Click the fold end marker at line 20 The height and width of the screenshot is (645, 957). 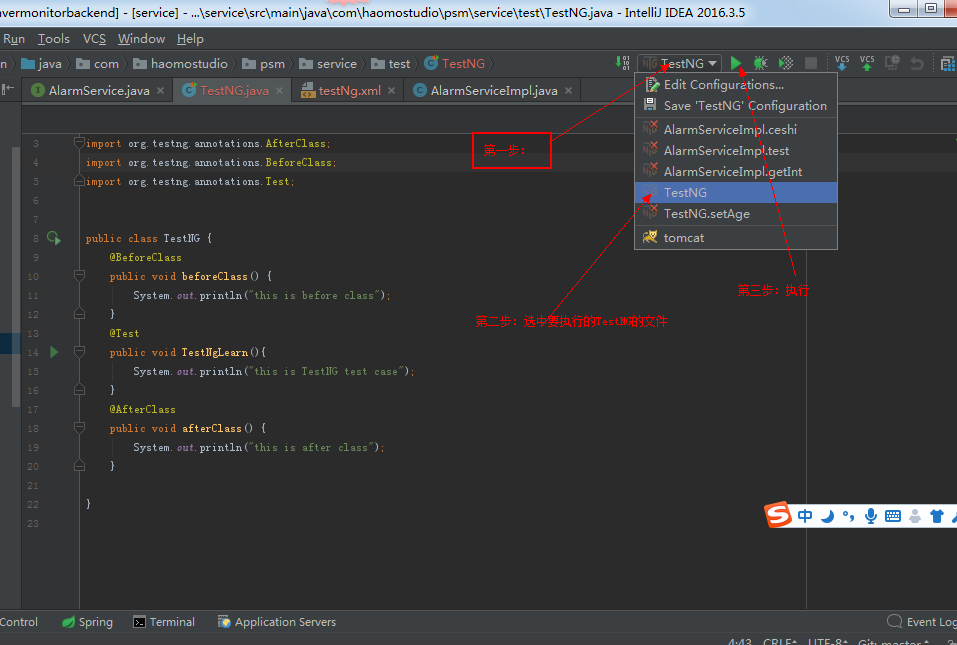tap(79, 466)
